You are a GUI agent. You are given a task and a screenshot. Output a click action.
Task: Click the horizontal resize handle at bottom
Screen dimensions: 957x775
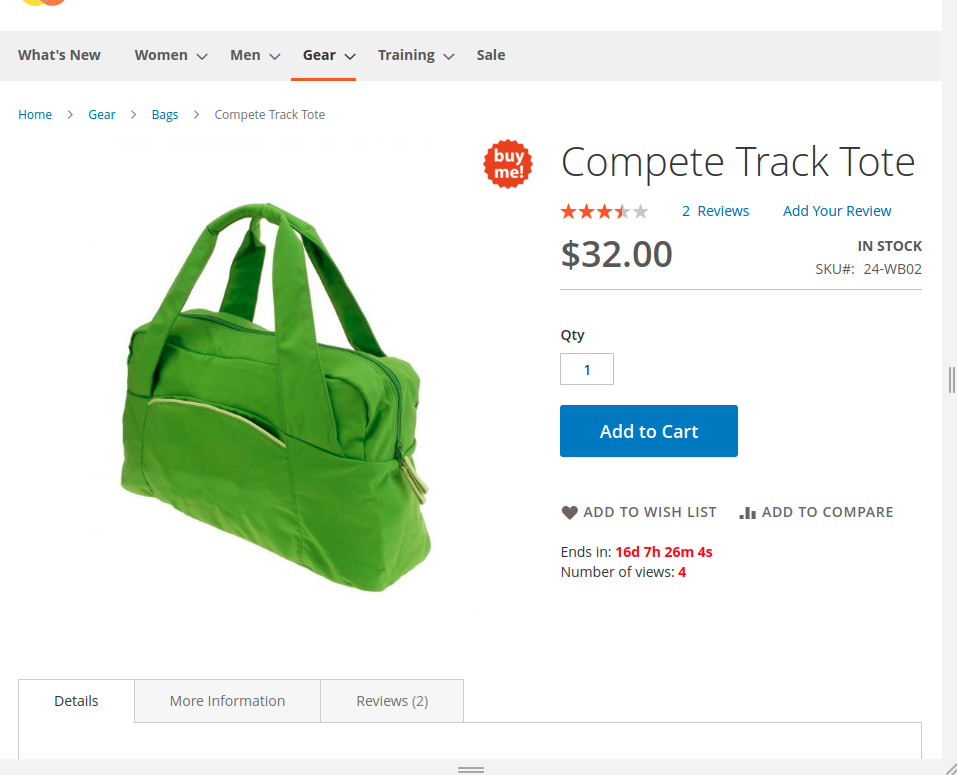pos(471,770)
